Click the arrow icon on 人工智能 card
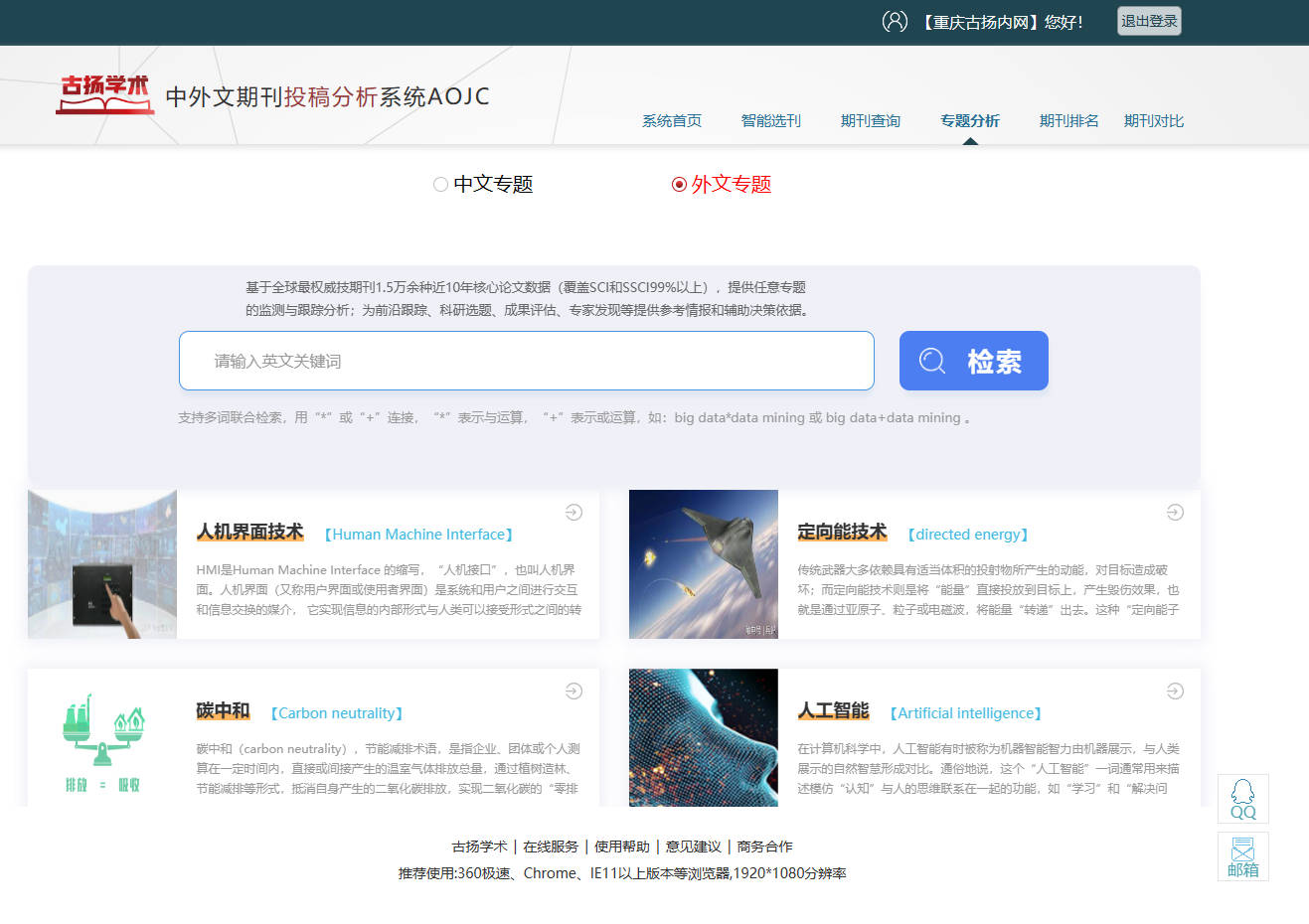Screen dimensions: 1309x924 pyautogui.click(x=1175, y=692)
